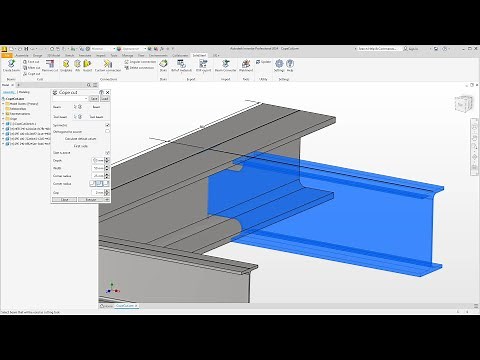480x360 pixels.
Task: Click the Remove cut tool
Action: click(x=50, y=66)
